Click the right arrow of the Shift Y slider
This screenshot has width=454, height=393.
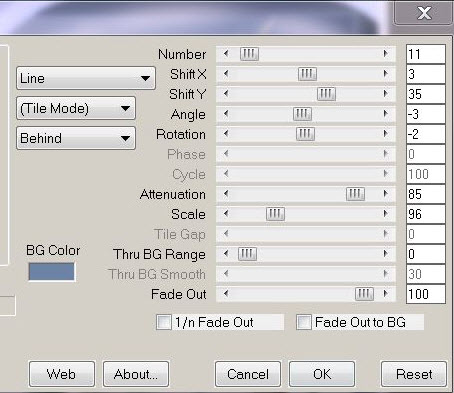click(x=386, y=94)
